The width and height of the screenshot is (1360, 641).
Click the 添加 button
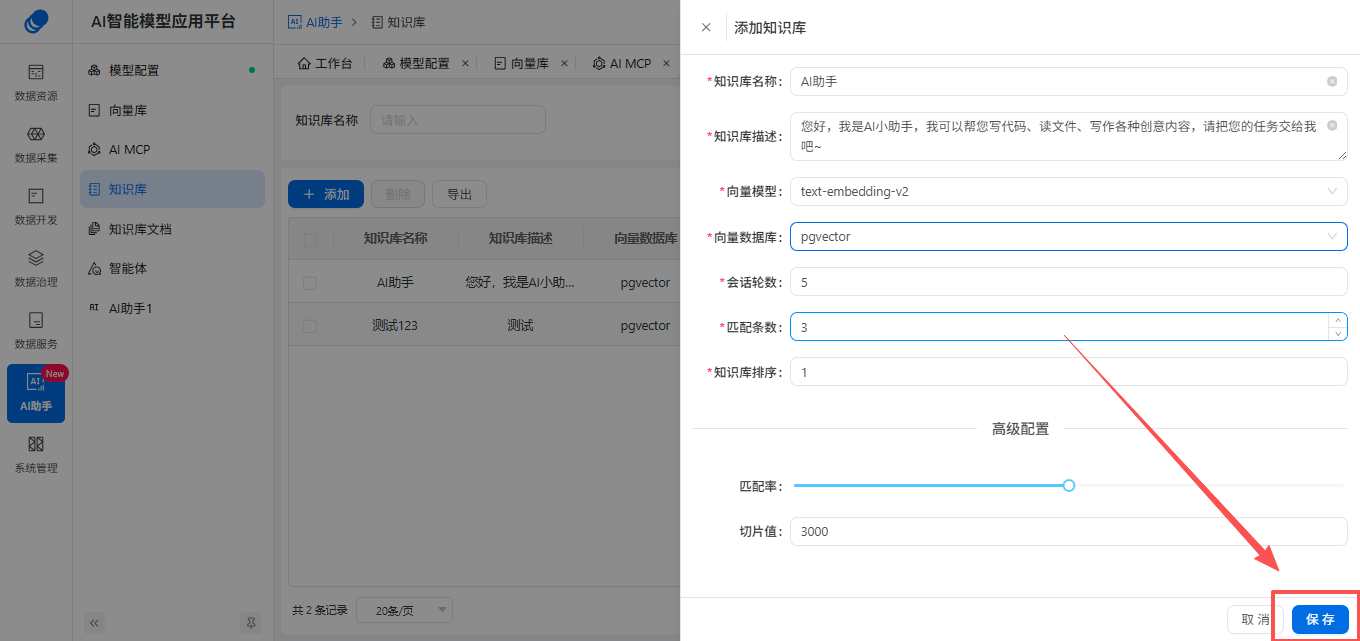coord(326,194)
